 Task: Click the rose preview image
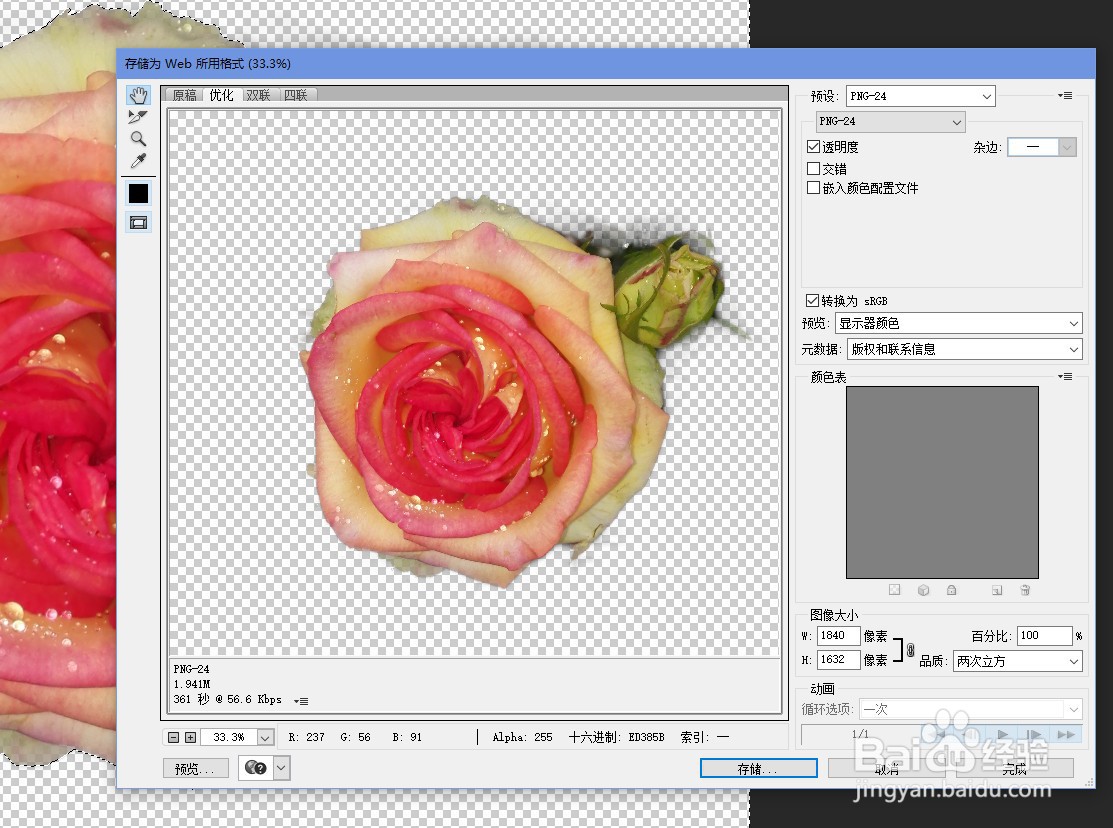tap(474, 383)
